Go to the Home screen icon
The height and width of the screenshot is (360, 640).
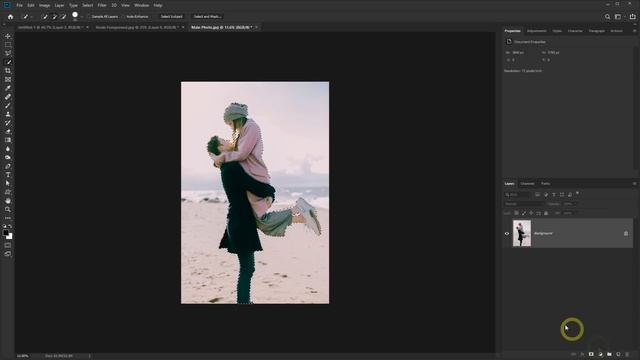[10, 17]
